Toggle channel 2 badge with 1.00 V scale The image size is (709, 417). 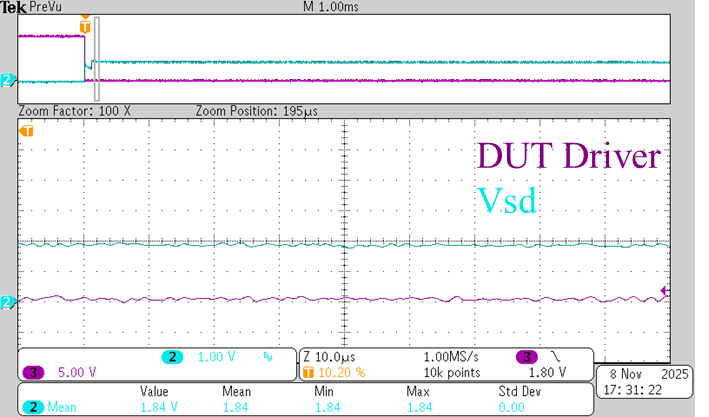172,356
